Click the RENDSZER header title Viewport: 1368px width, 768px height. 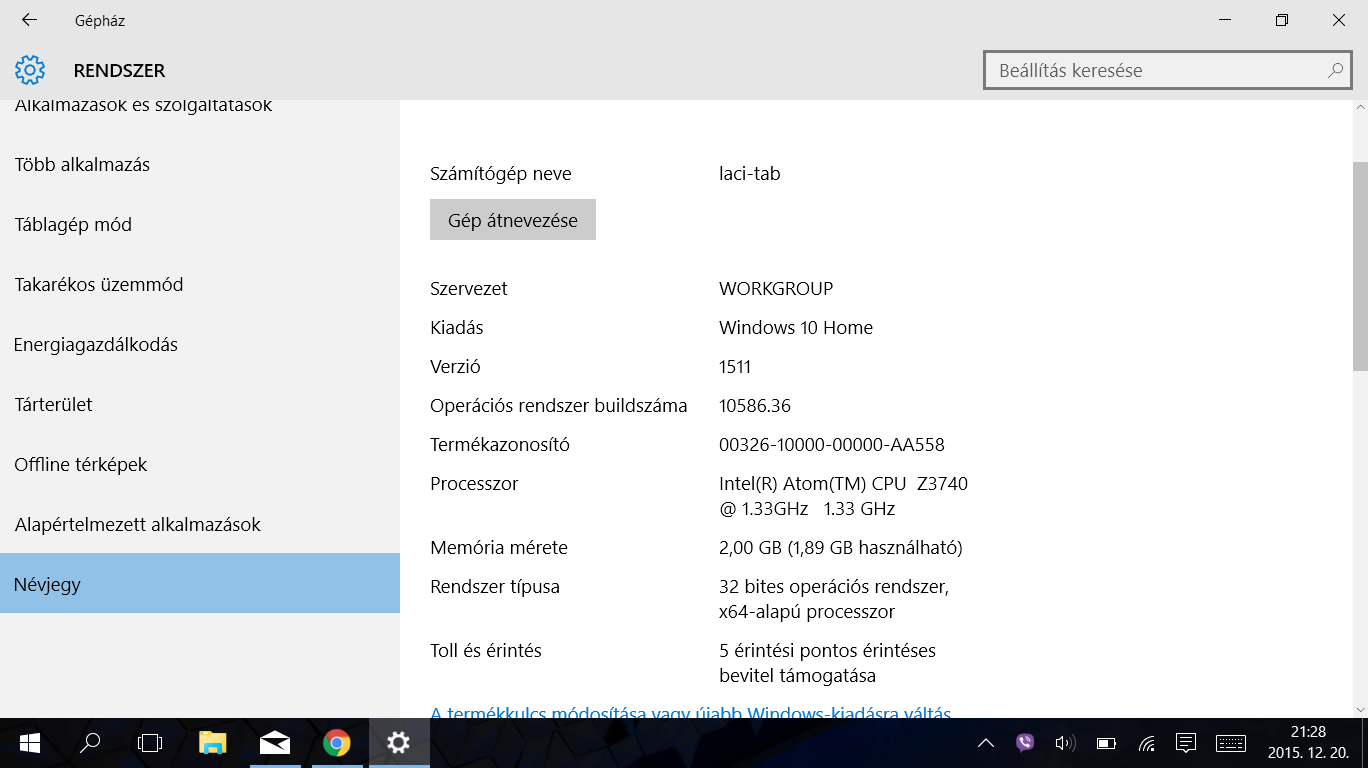tap(119, 71)
